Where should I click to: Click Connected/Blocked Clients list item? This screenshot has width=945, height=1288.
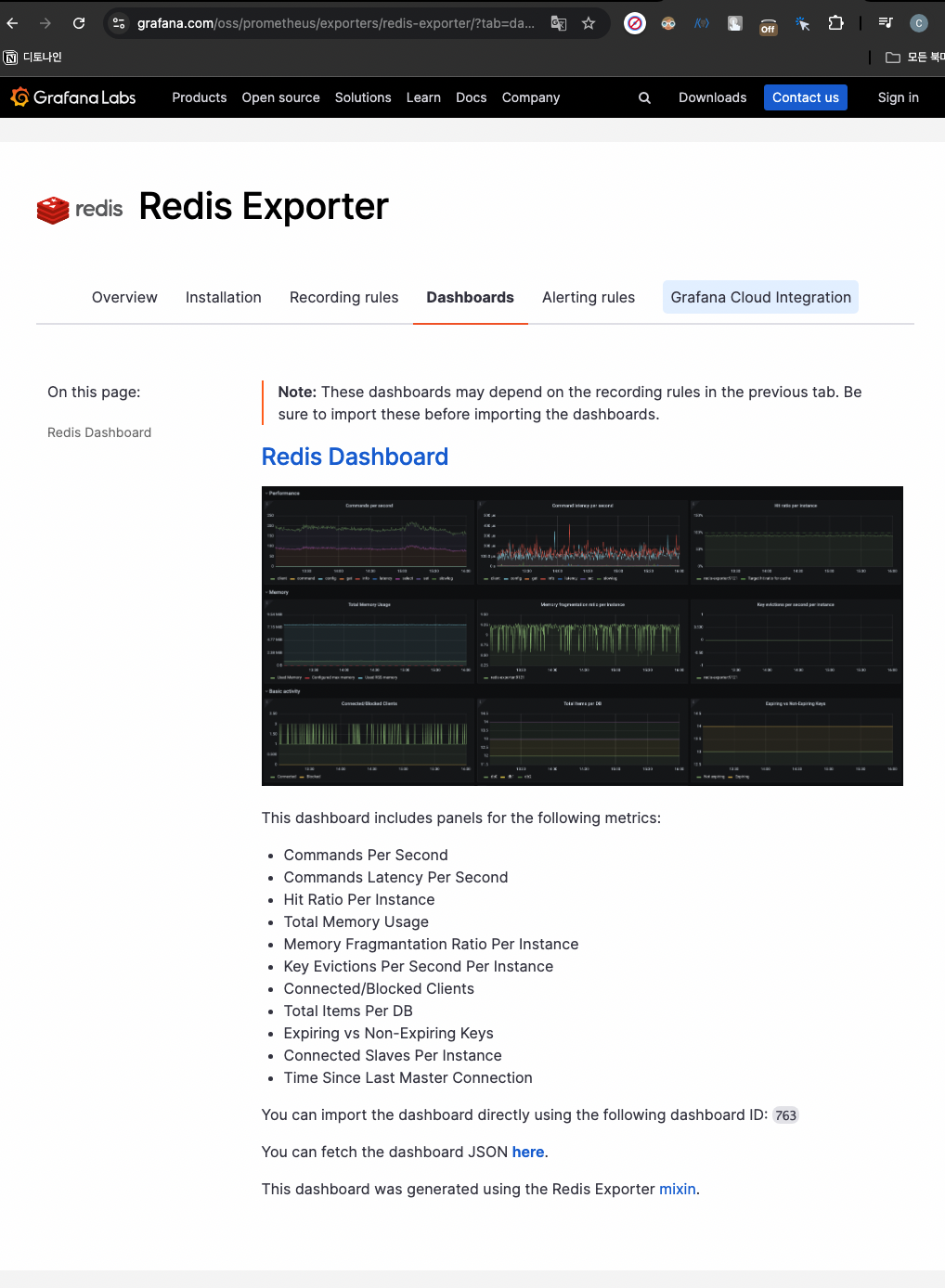pyautogui.click(x=379, y=988)
